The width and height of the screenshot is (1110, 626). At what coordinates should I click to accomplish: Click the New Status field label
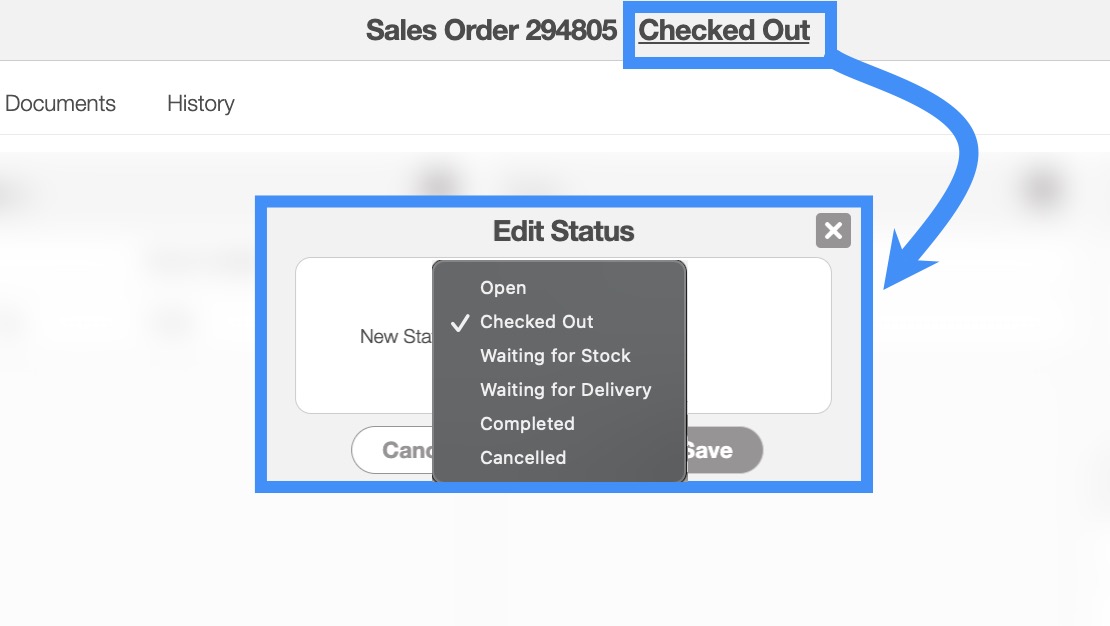pos(395,337)
